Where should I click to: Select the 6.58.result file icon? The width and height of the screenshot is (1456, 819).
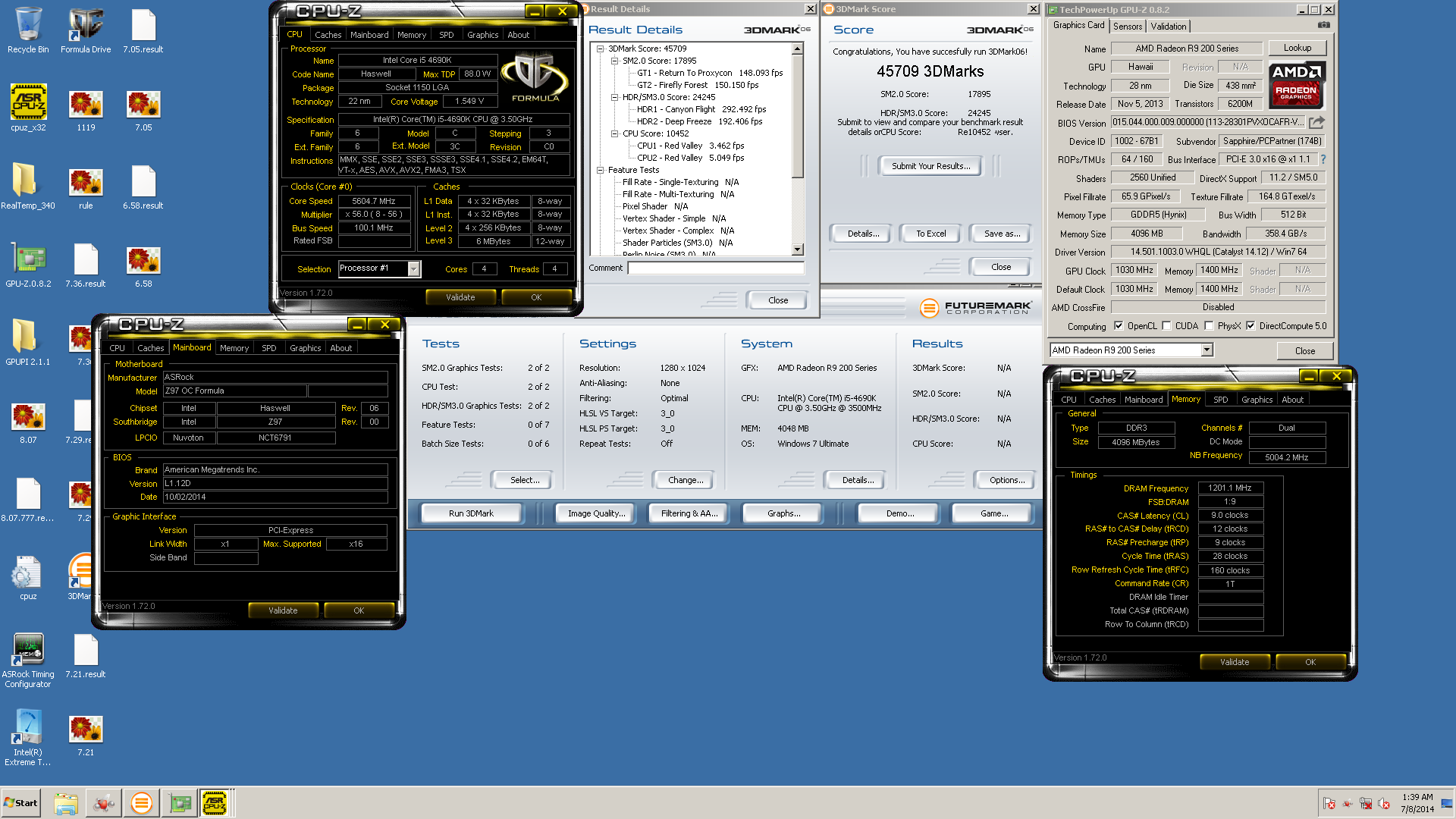coord(143,186)
